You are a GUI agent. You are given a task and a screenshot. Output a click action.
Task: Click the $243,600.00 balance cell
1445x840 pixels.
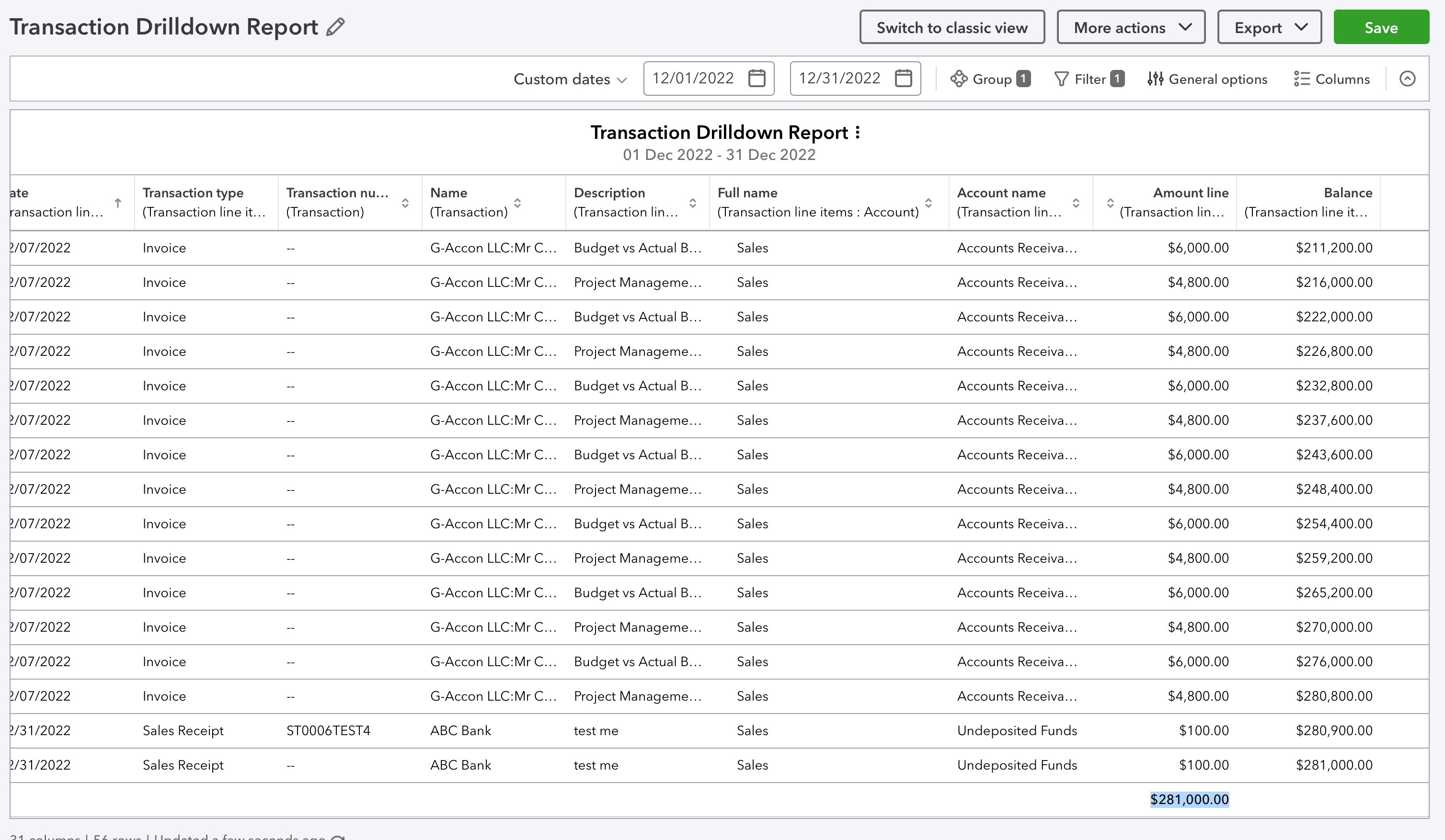click(1334, 454)
